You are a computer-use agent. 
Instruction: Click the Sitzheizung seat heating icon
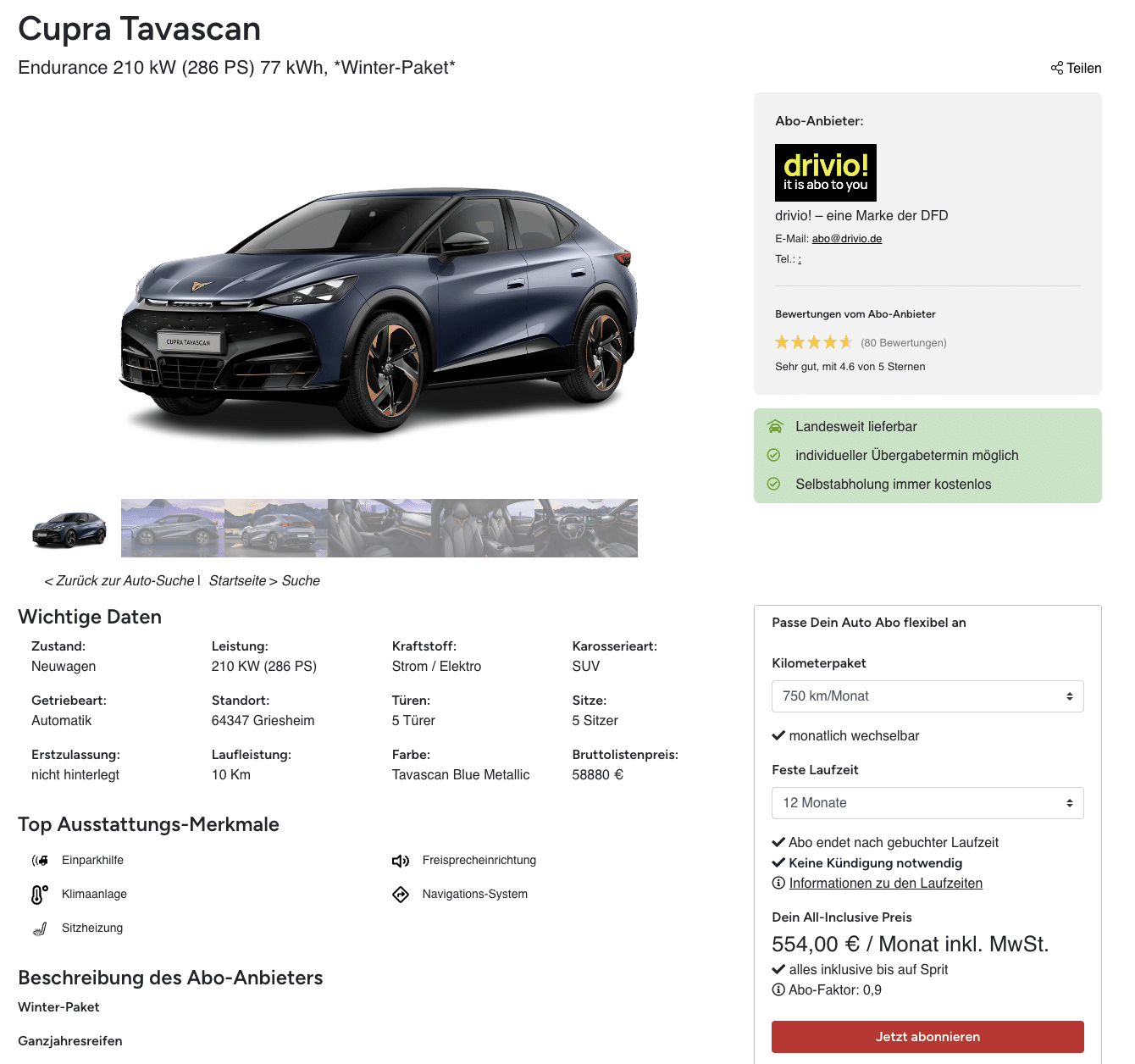pyautogui.click(x=40, y=928)
